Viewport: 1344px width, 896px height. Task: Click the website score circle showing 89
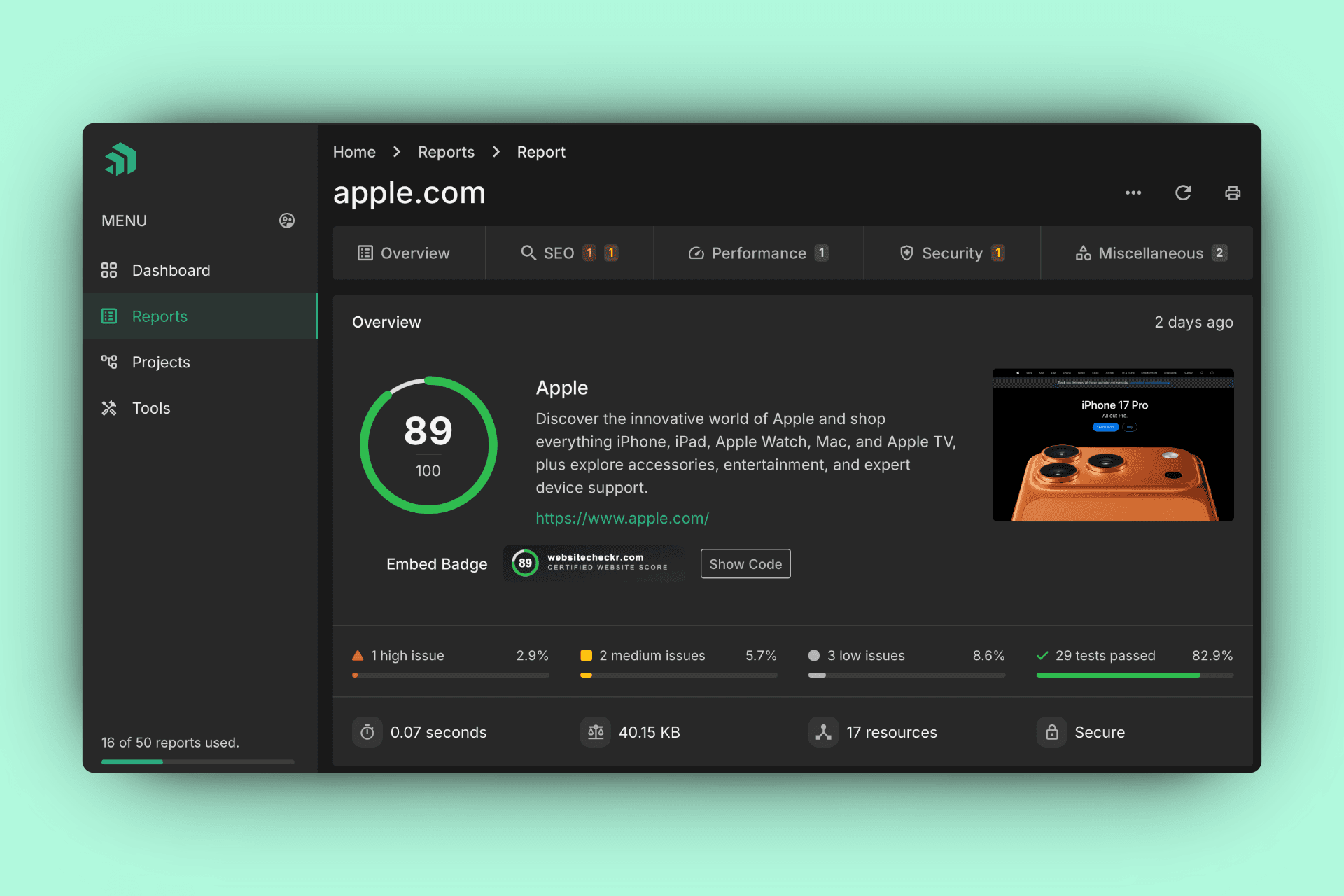pyautogui.click(x=428, y=444)
